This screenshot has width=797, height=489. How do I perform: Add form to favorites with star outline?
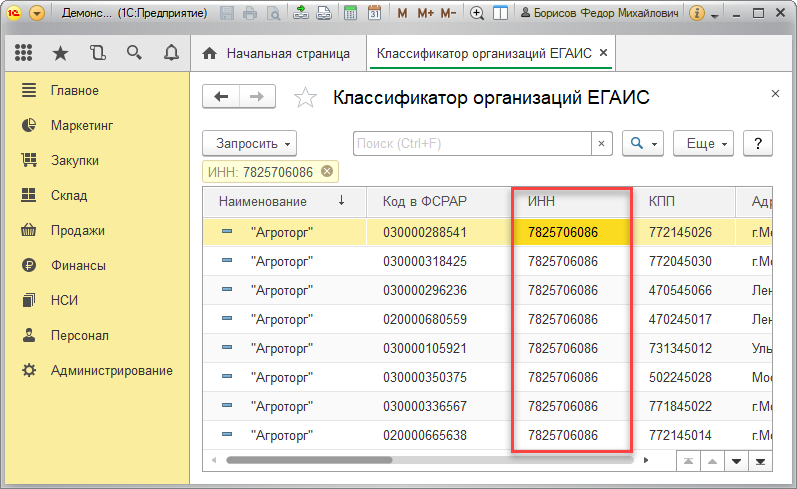click(x=305, y=97)
